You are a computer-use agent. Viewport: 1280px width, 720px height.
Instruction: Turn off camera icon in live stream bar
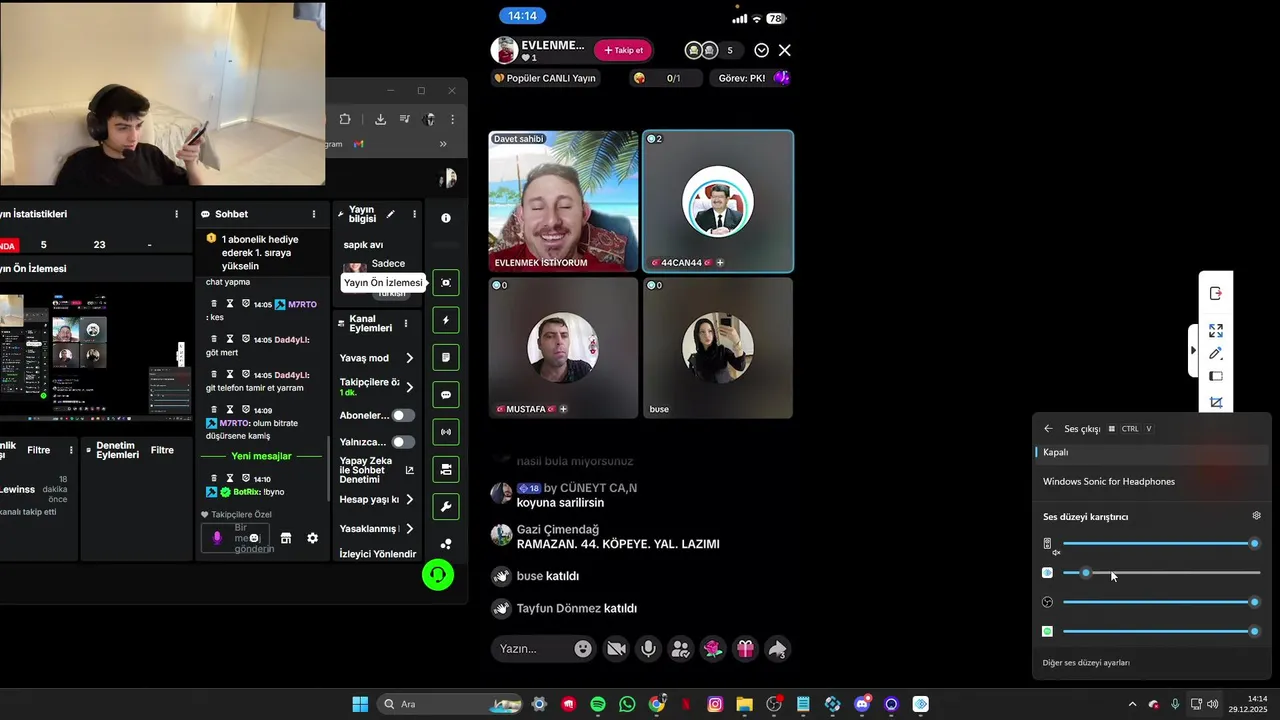coord(616,649)
